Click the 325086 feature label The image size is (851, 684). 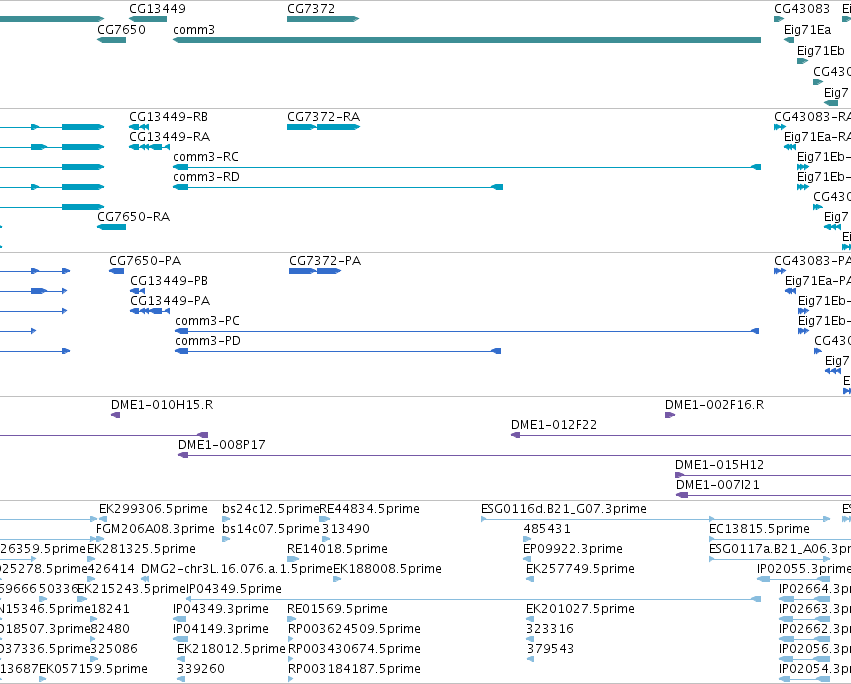click(114, 649)
